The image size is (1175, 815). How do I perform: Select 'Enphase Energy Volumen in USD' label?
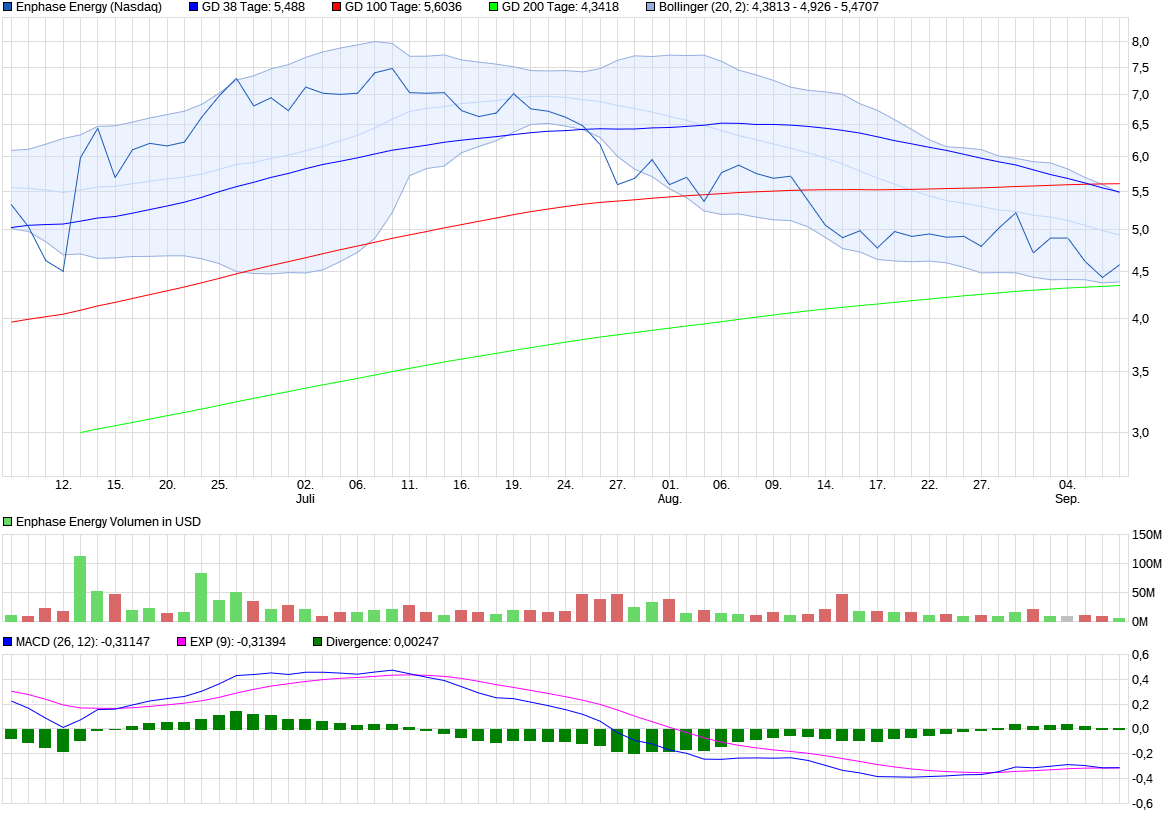108,522
